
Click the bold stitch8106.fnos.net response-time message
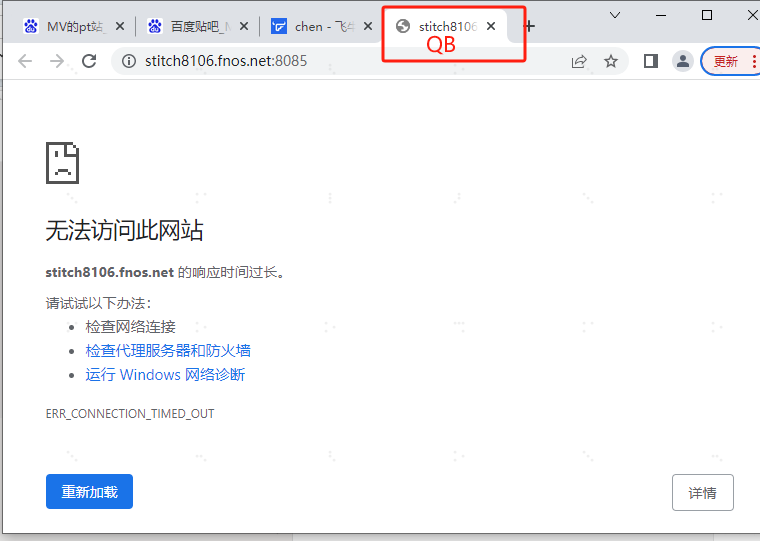[x=165, y=272]
